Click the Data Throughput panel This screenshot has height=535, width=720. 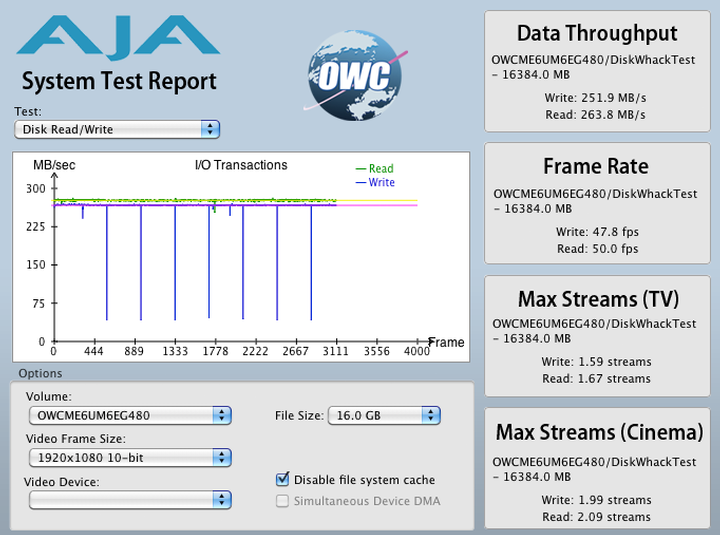pos(596,71)
